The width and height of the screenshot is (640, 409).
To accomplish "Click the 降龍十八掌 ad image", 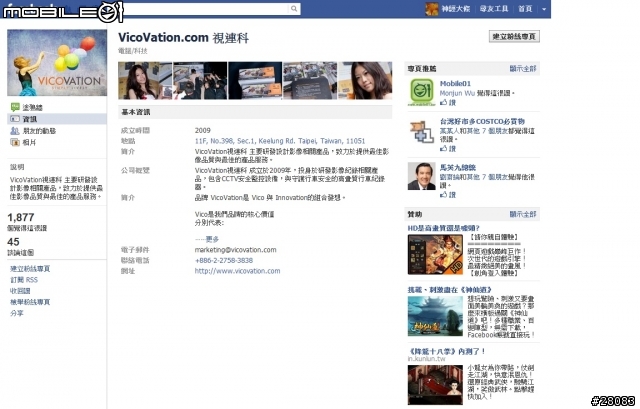I will pos(435,385).
